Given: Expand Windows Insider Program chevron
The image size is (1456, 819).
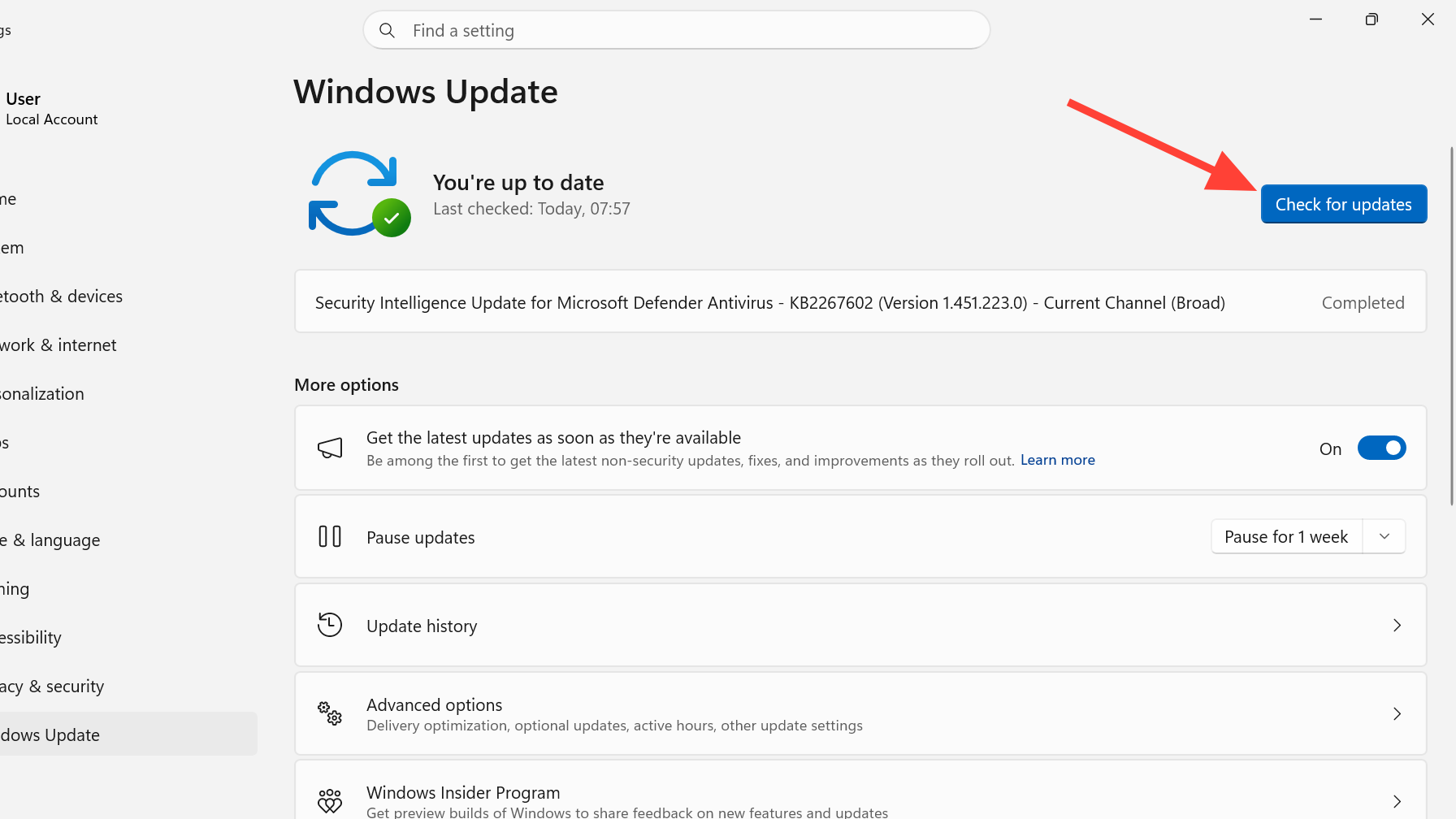Looking at the screenshot, I should (1397, 801).
